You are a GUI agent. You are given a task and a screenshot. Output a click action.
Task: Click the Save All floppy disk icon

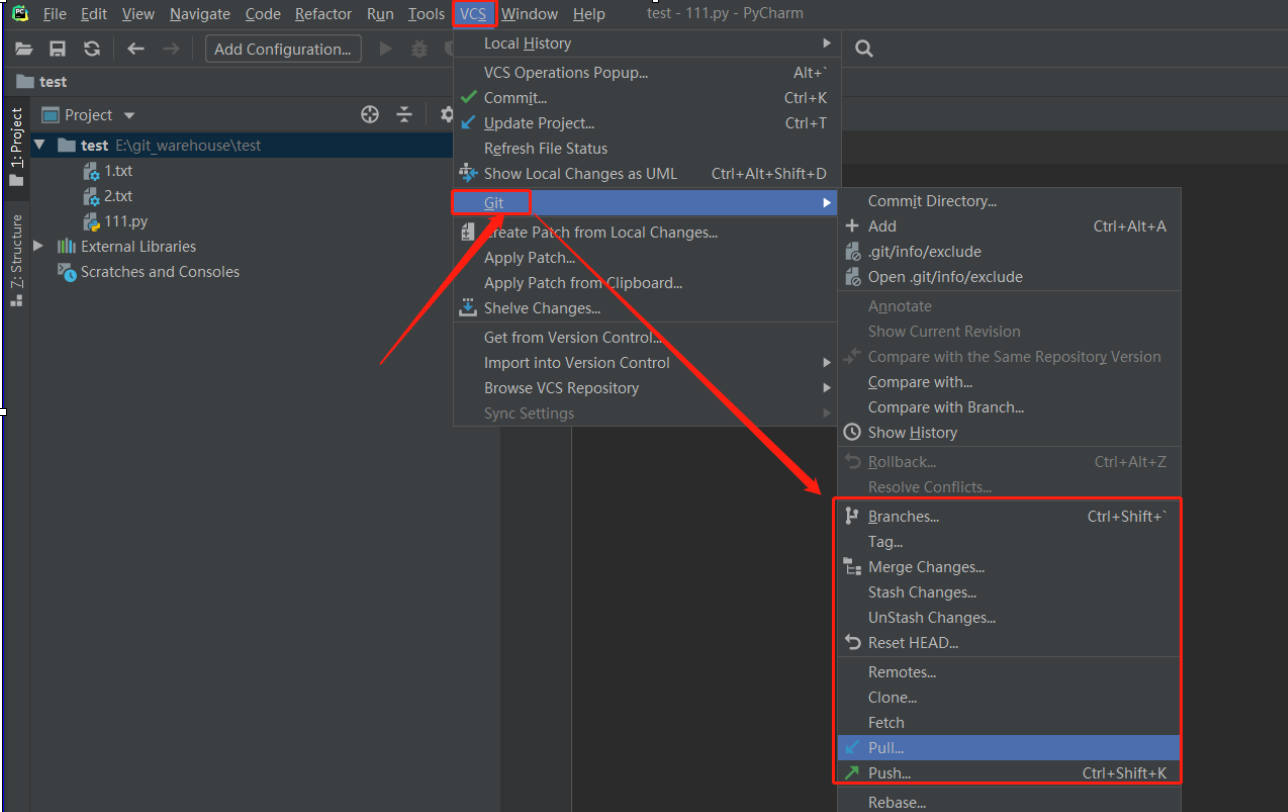(58, 49)
